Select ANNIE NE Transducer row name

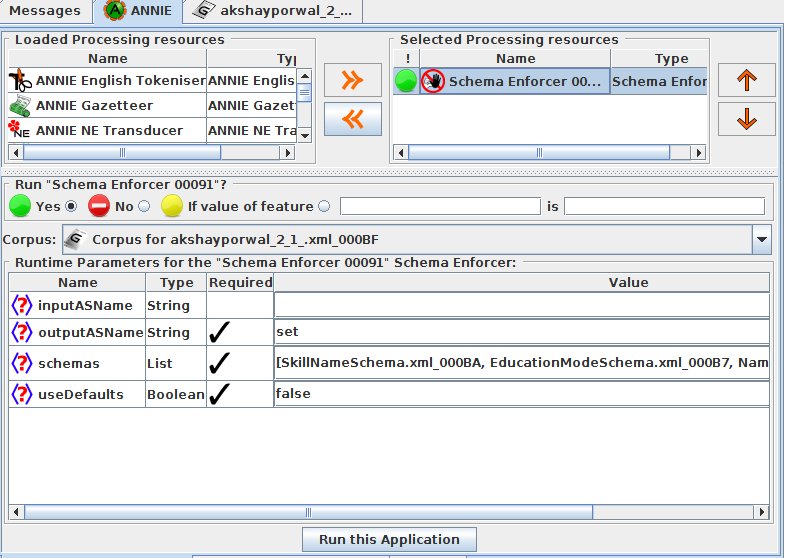[110, 131]
